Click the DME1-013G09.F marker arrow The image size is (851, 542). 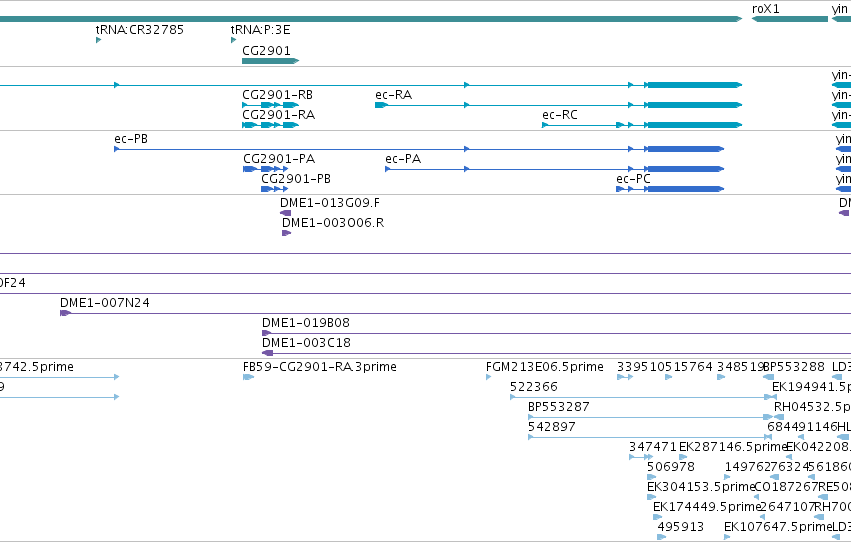285,213
